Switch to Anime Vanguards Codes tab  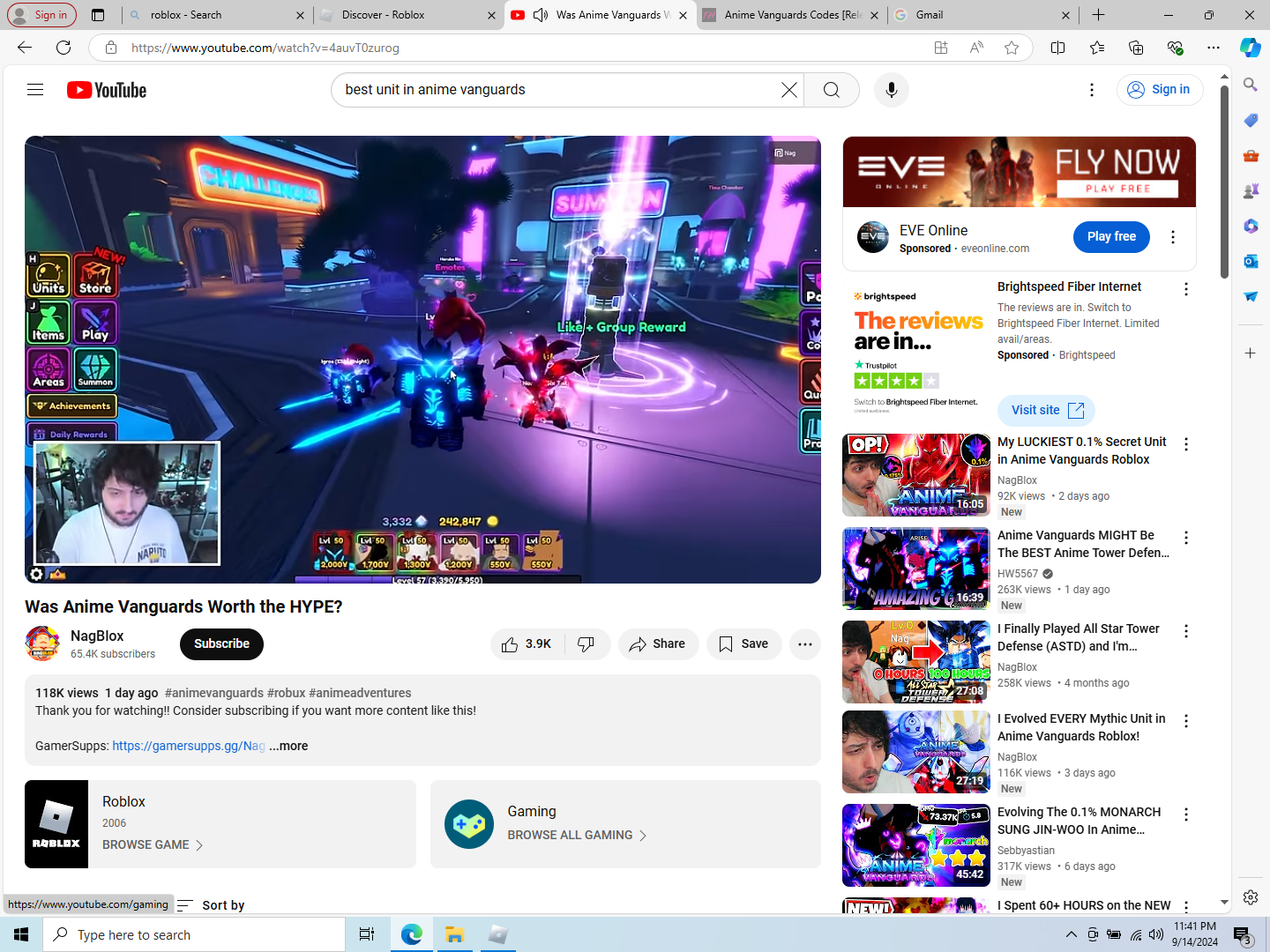(791, 15)
